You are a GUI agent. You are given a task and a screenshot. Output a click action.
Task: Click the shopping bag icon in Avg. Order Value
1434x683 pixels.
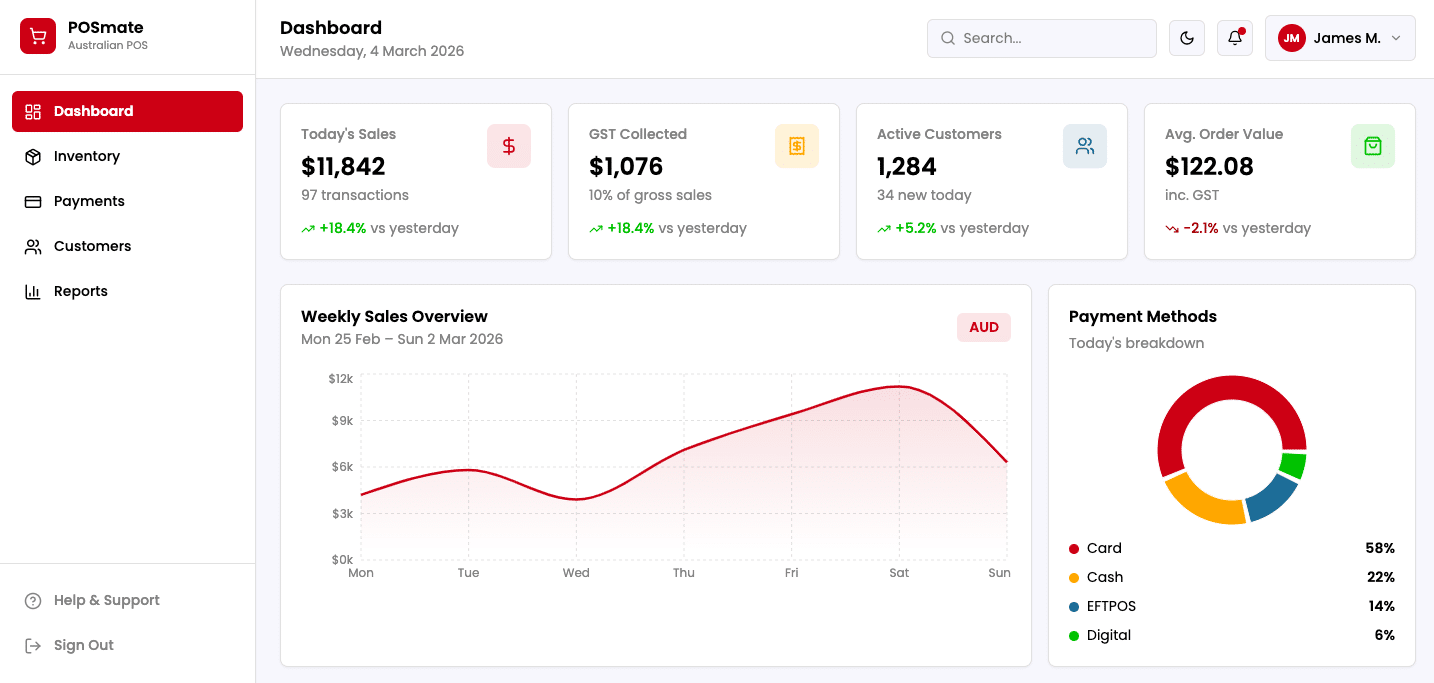pyautogui.click(x=1373, y=146)
